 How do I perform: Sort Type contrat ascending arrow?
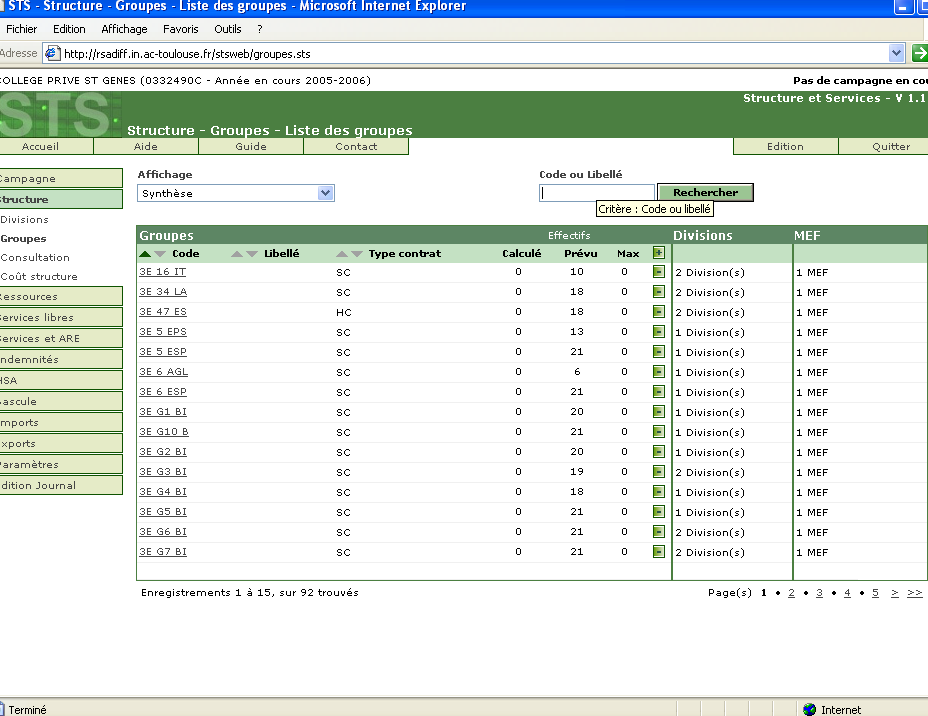(x=341, y=253)
